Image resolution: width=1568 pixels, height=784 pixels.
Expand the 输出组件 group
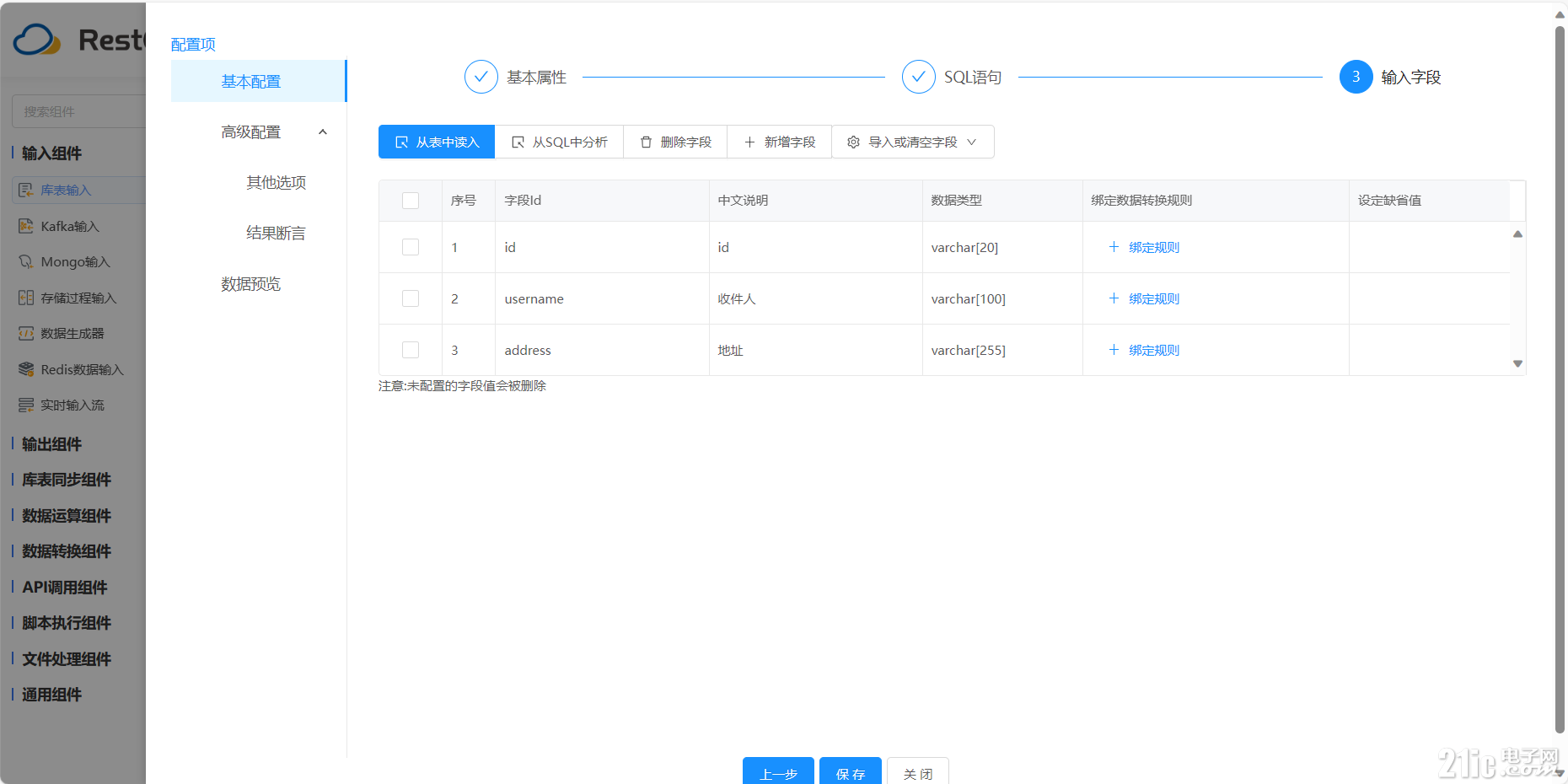51,444
